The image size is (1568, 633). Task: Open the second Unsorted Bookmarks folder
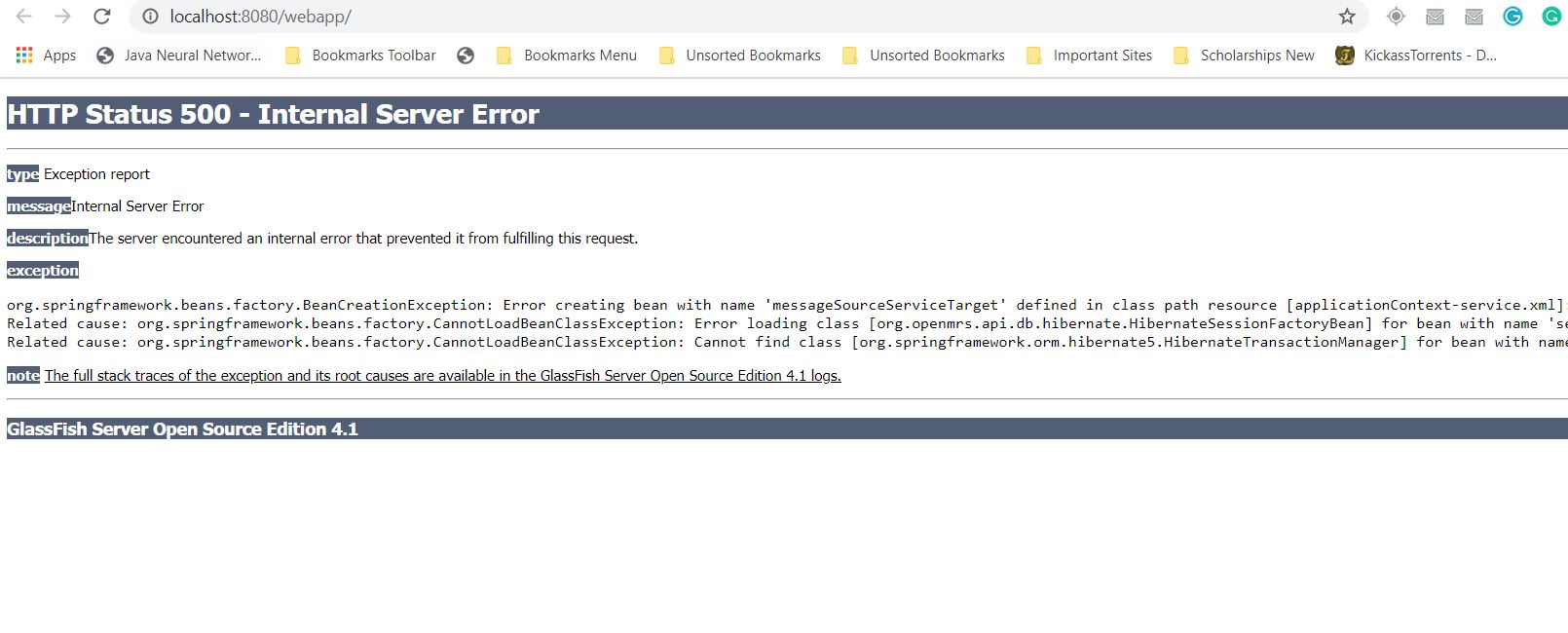(923, 56)
